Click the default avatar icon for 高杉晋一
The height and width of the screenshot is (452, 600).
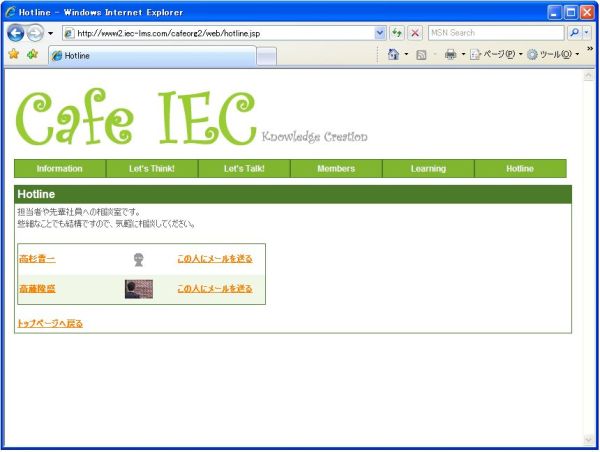click(139, 259)
